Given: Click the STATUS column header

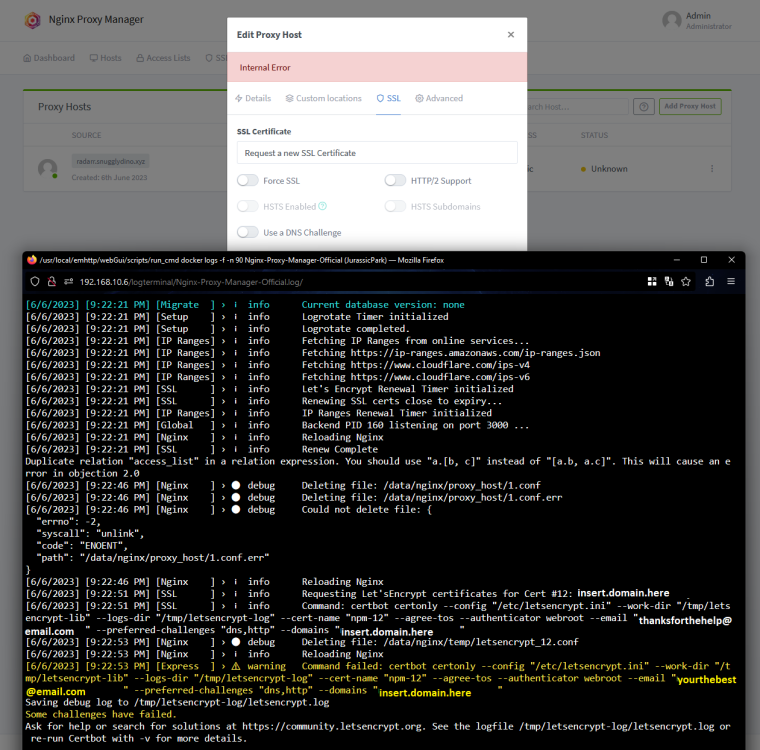Looking at the screenshot, I should pyautogui.click(x=594, y=135).
